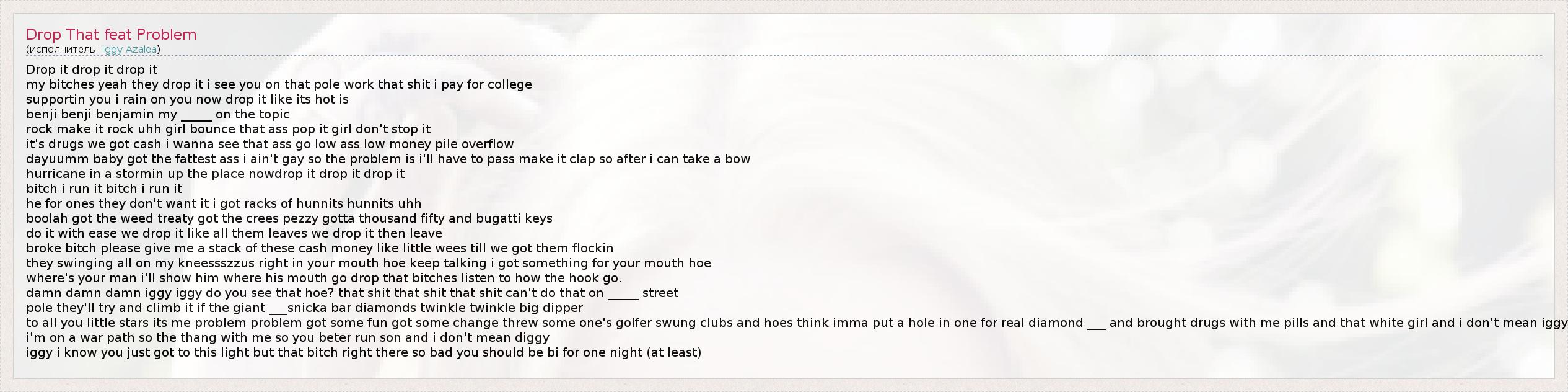Click the line starting "rock make it rock"
The image size is (1568, 392).
click(x=228, y=129)
